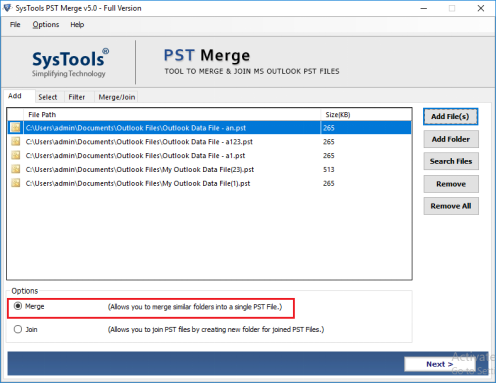
Task: Click the size value 513
Action: [329, 170]
